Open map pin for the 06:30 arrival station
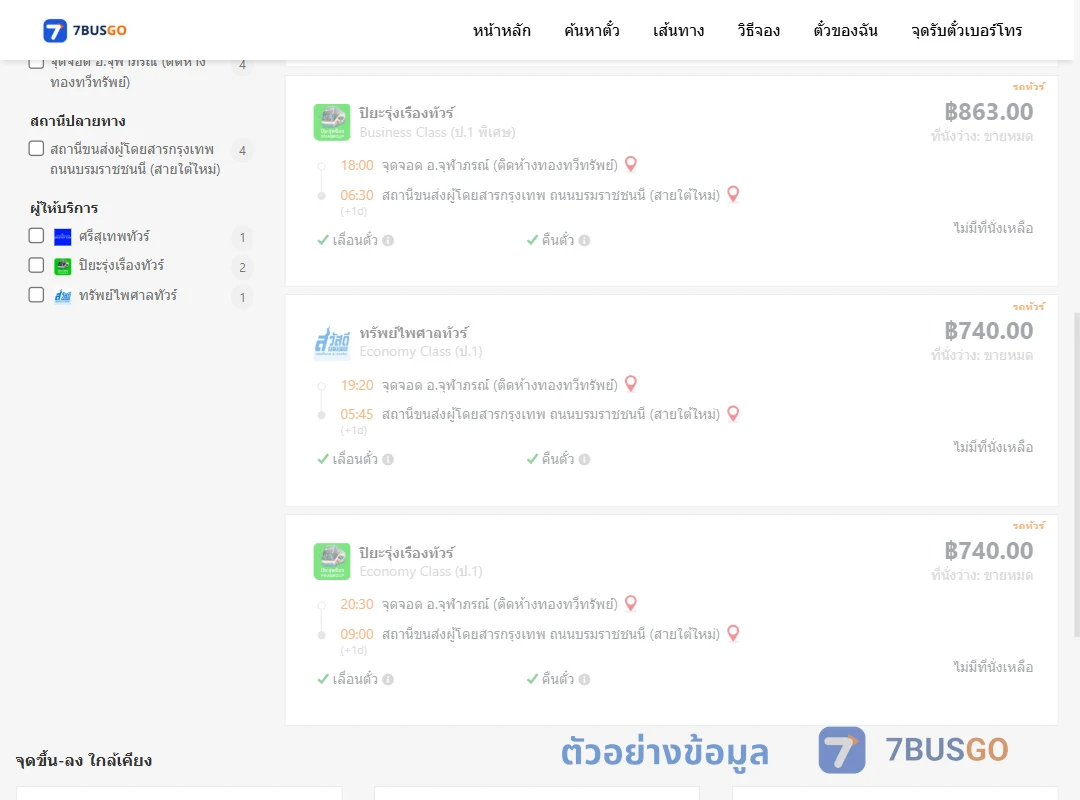This screenshot has width=1080, height=800. pos(733,194)
